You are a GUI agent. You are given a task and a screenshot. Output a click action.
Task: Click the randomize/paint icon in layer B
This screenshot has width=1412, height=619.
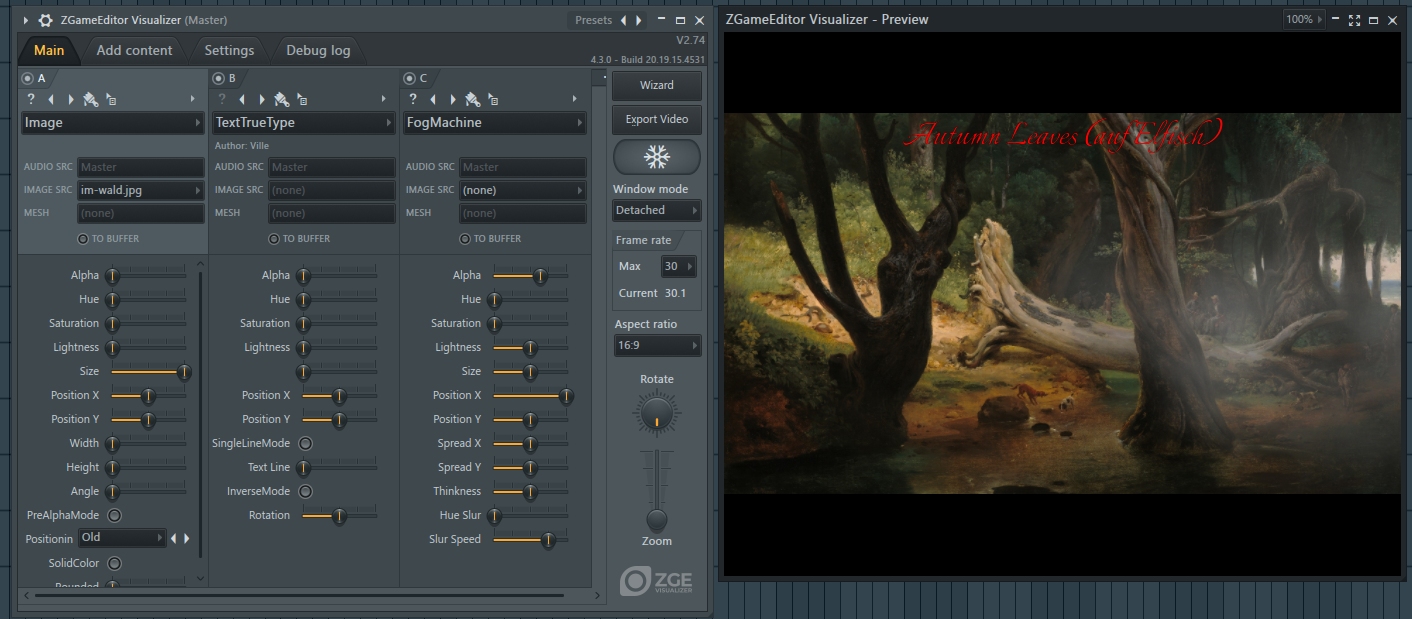pos(282,99)
